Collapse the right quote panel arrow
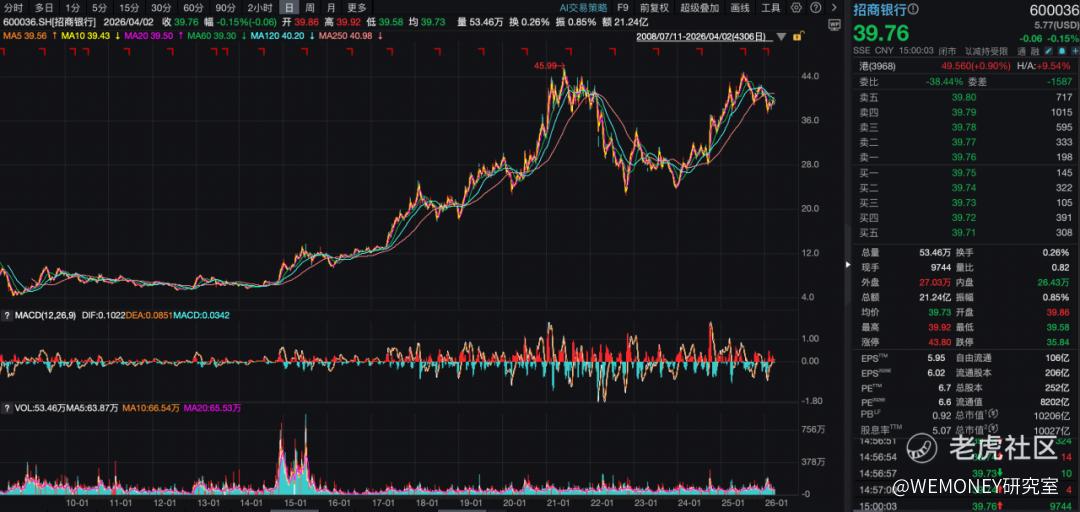 click(848, 264)
